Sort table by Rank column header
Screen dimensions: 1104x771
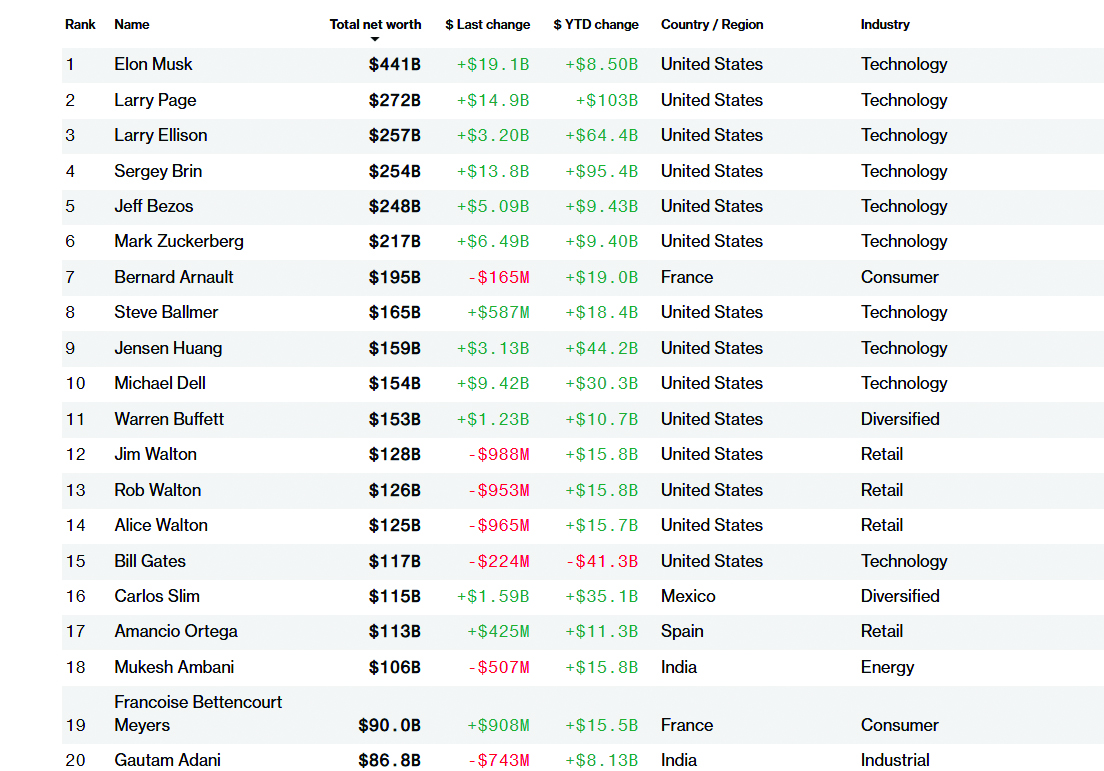tap(80, 24)
